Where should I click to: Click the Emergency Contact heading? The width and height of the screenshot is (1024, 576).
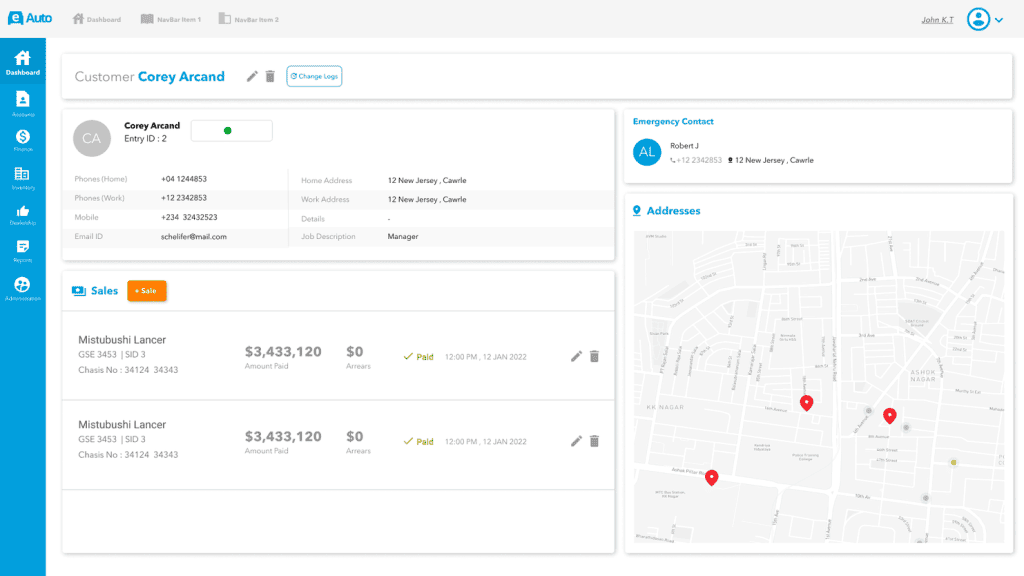(x=673, y=121)
